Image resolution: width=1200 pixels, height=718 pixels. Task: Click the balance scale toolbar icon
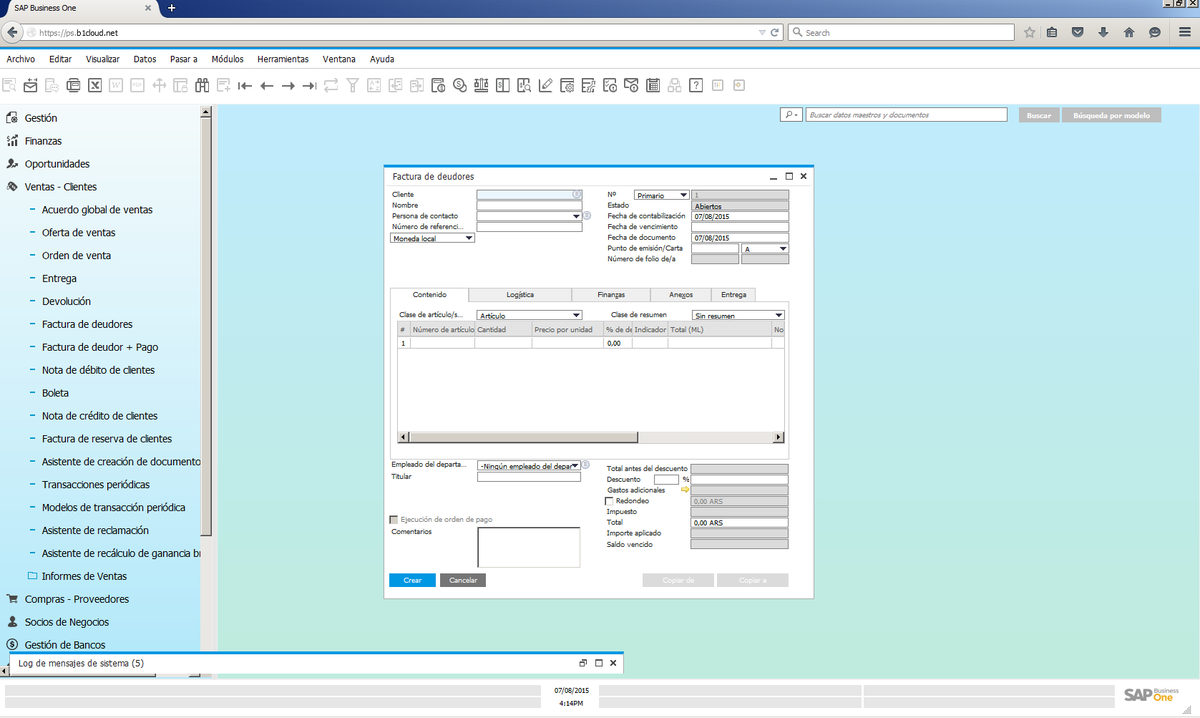[x=481, y=85]
